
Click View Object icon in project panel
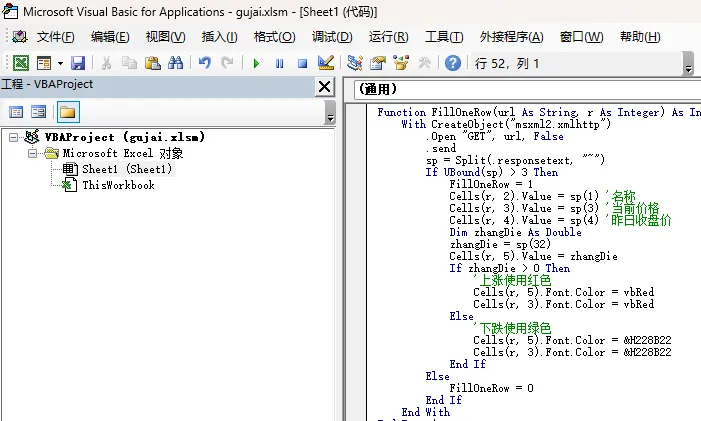(38, 112)
